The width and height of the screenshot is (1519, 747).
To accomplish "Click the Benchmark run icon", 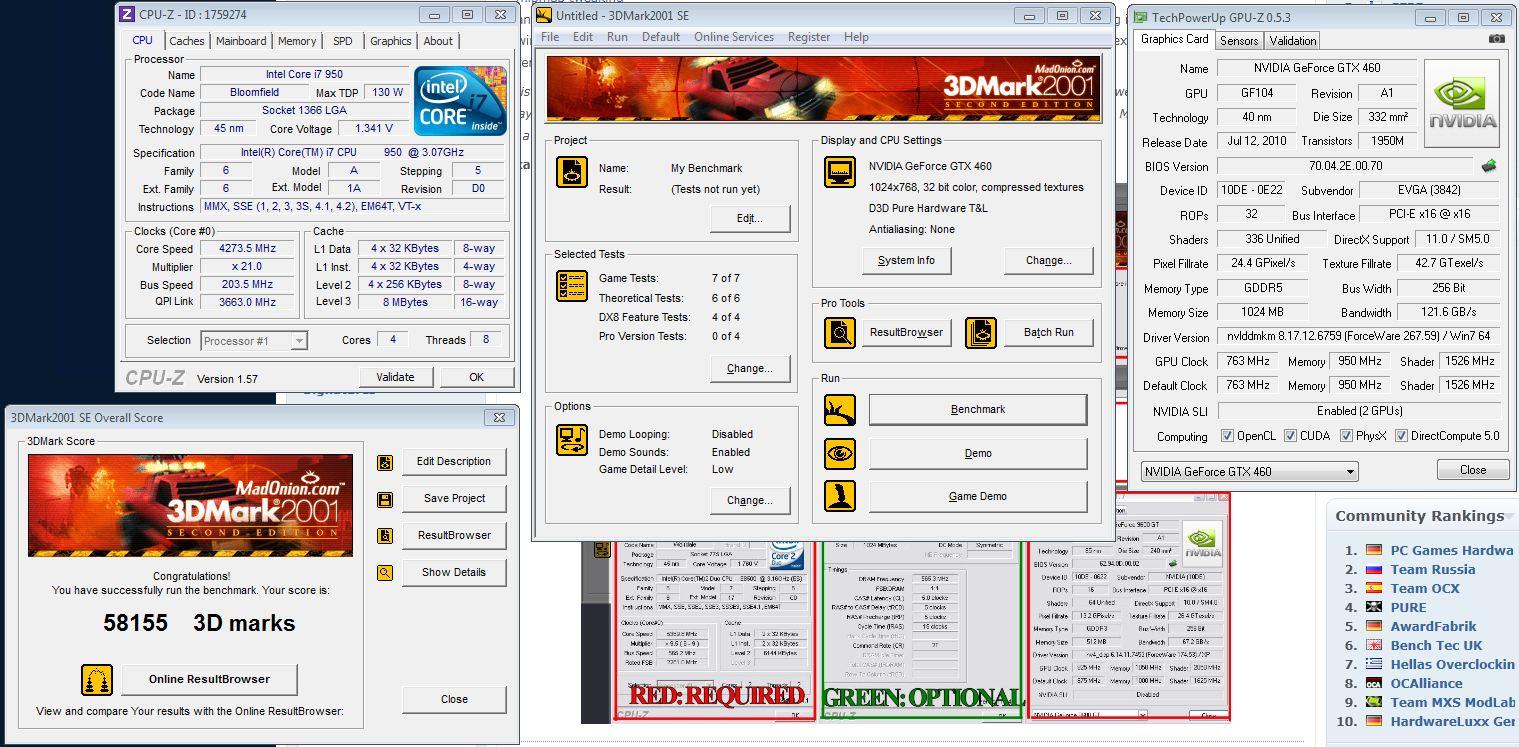I will (840, 410).
